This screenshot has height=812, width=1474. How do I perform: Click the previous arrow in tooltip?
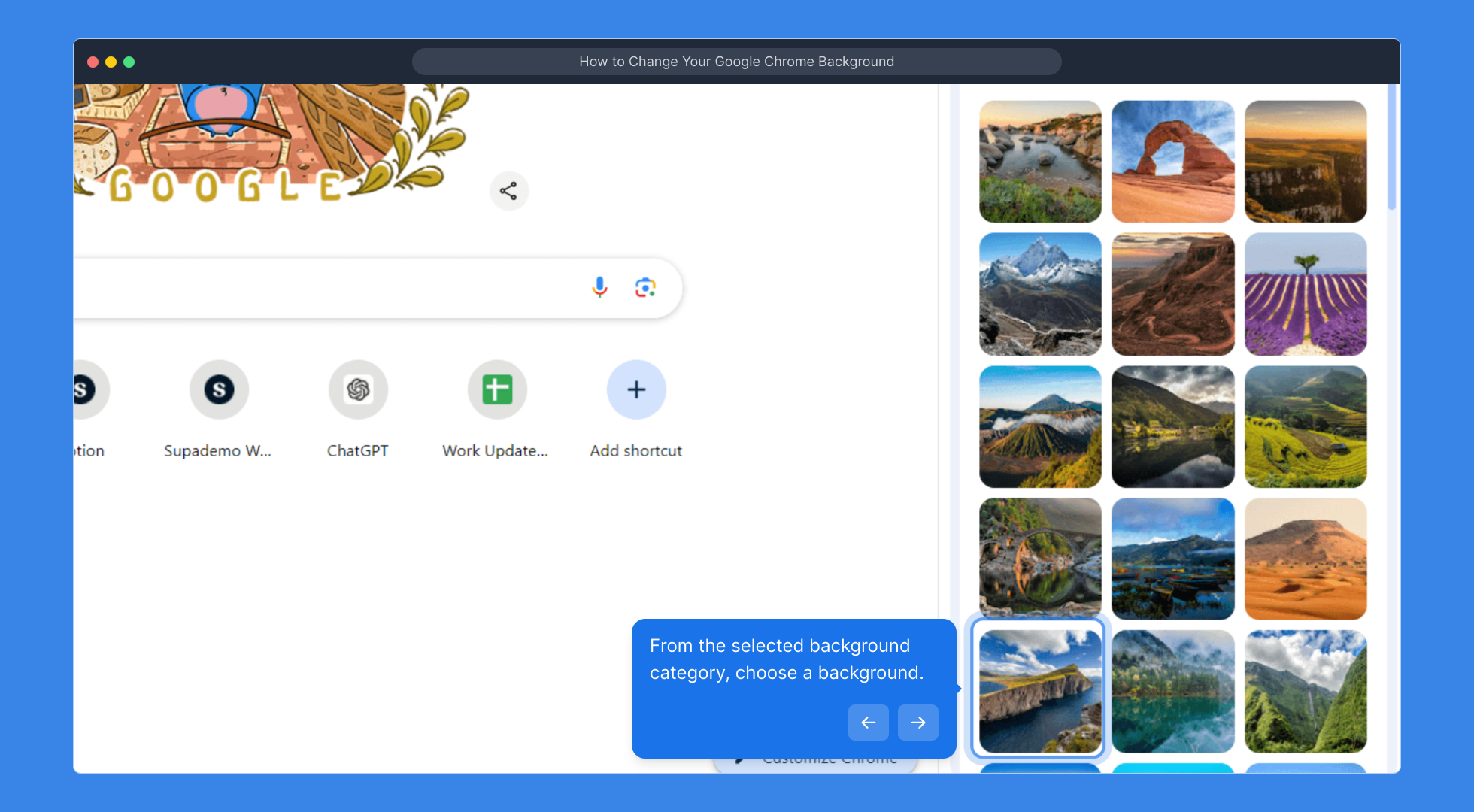point(868,723)
